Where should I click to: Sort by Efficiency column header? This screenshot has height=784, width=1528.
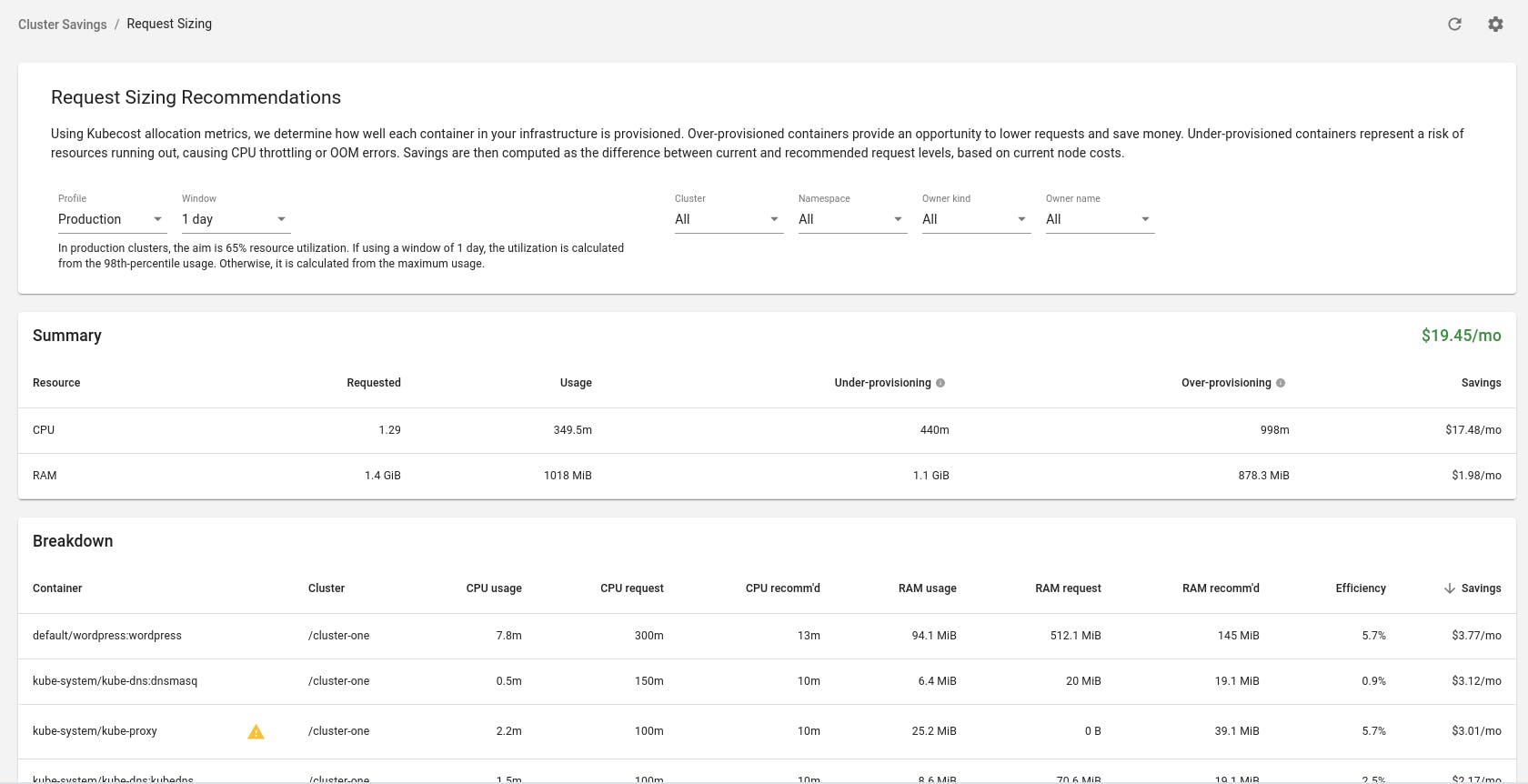pyautogui.click(x=1361, y=588)
